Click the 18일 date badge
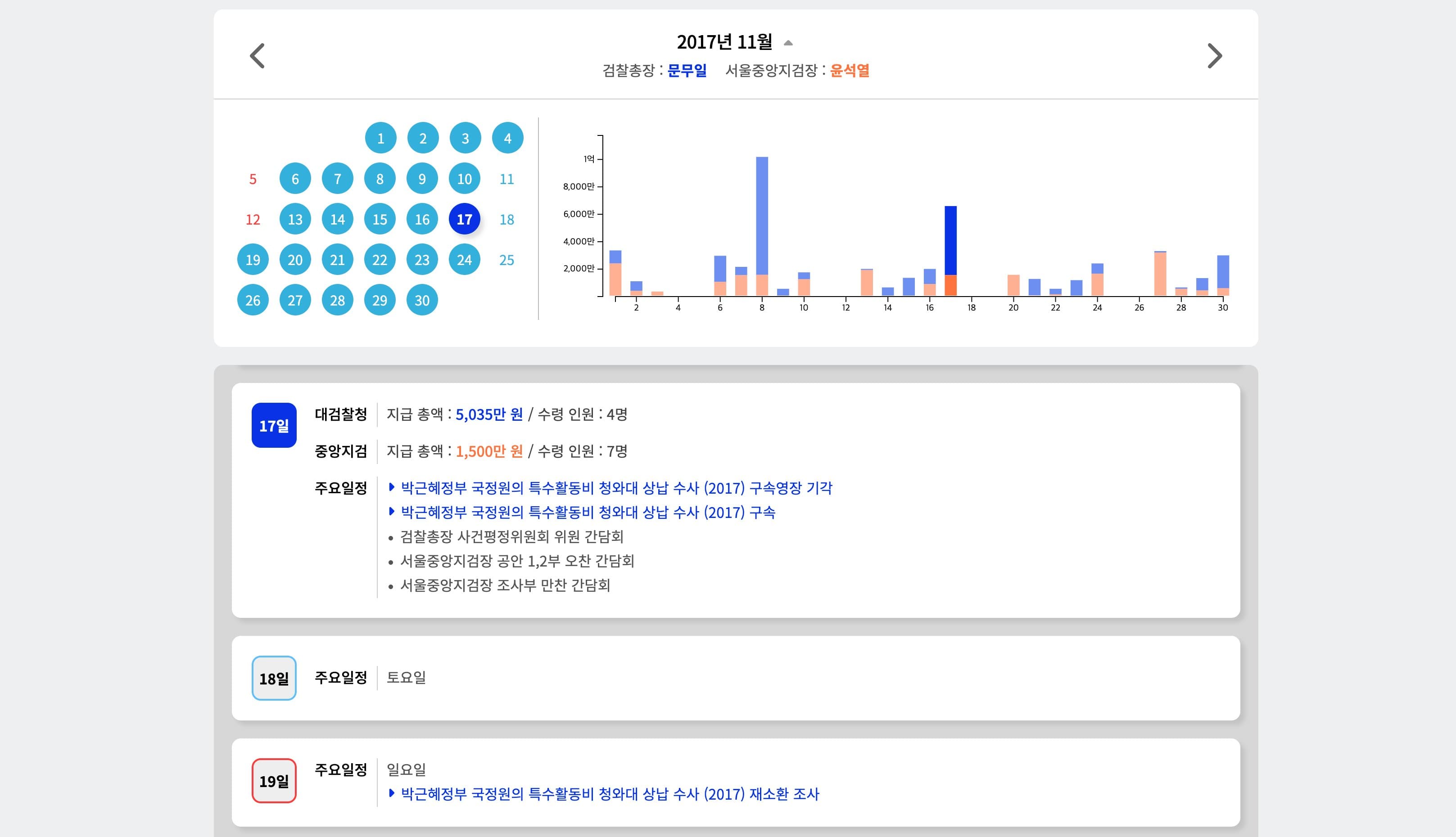 coord(274,678)
